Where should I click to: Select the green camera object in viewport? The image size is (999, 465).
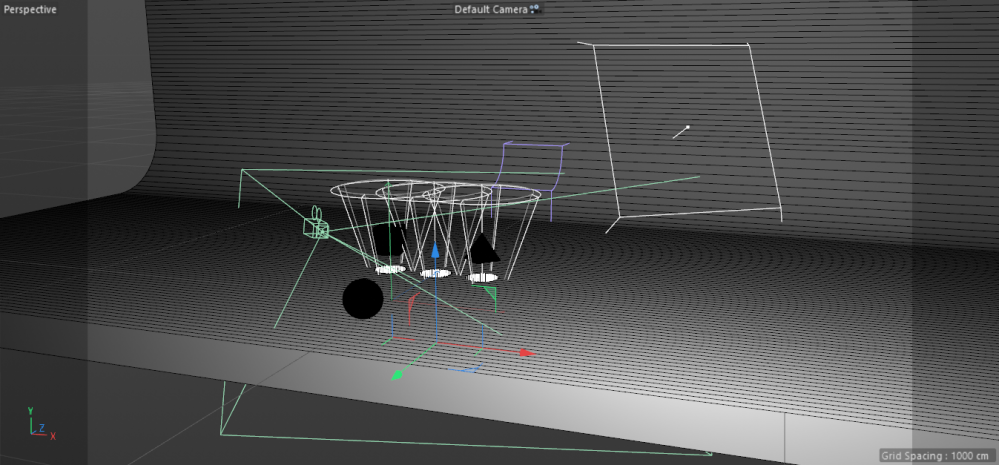coord(316,224)
